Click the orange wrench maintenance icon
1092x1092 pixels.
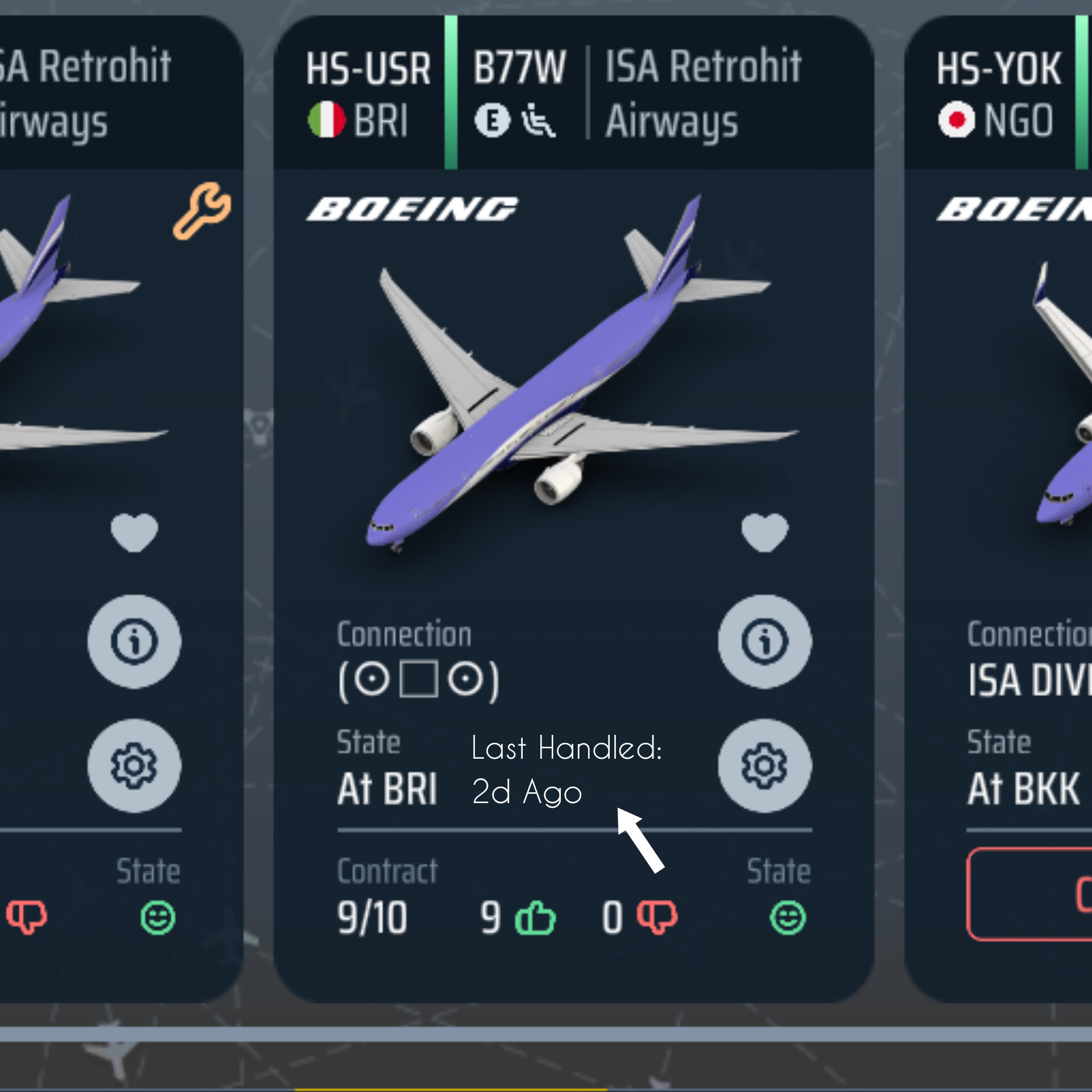[x=202, y=210]
